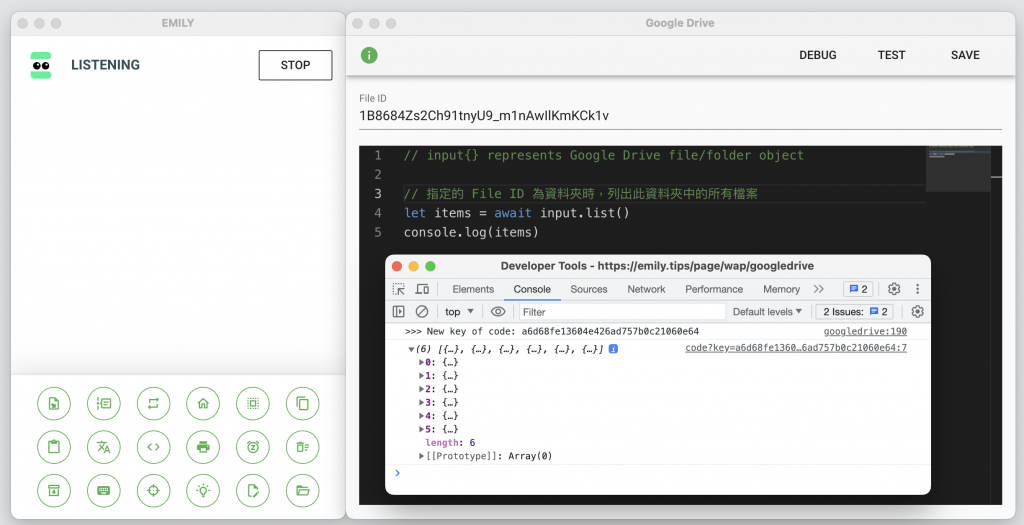Expand the [[Prototype]] Array(0) entry
The height and width of the screenshot is (525, 1024).
point(421,456)
